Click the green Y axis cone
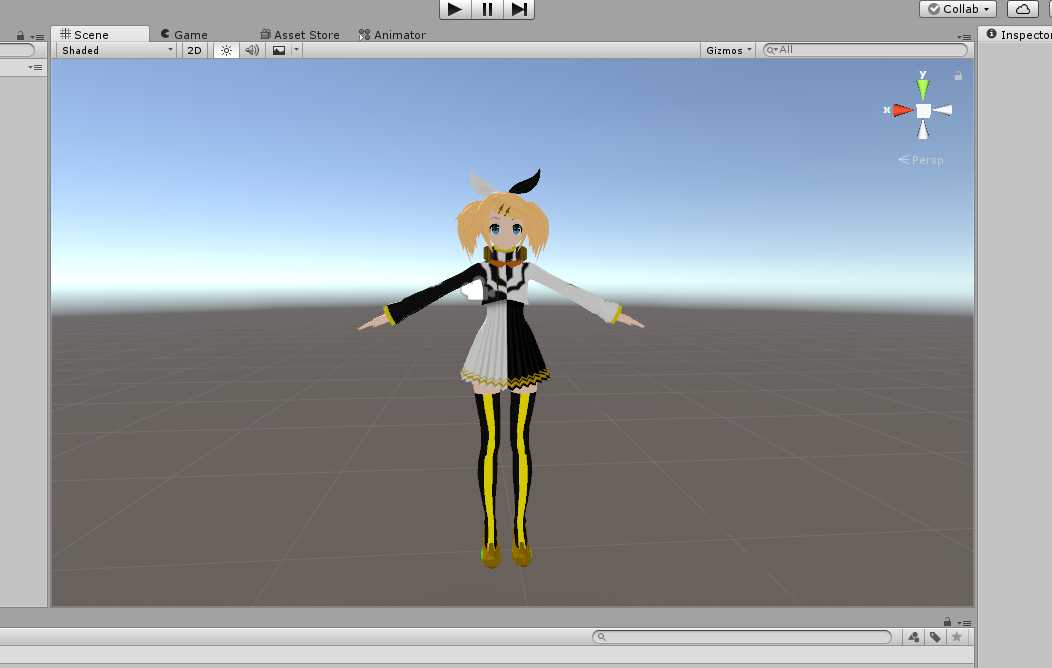The width and height of the screenshot is (1052, 668). 923,88
